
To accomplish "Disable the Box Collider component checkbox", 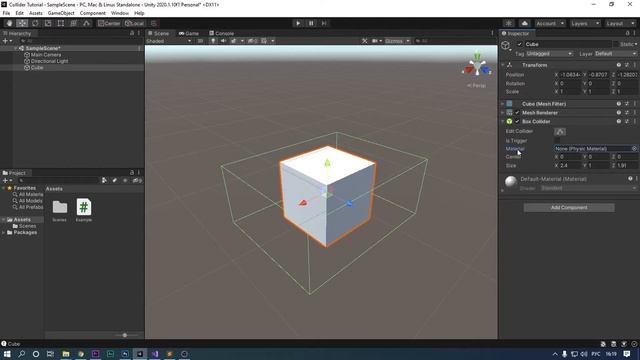I will pyautogui.click(x=518, y=122).
